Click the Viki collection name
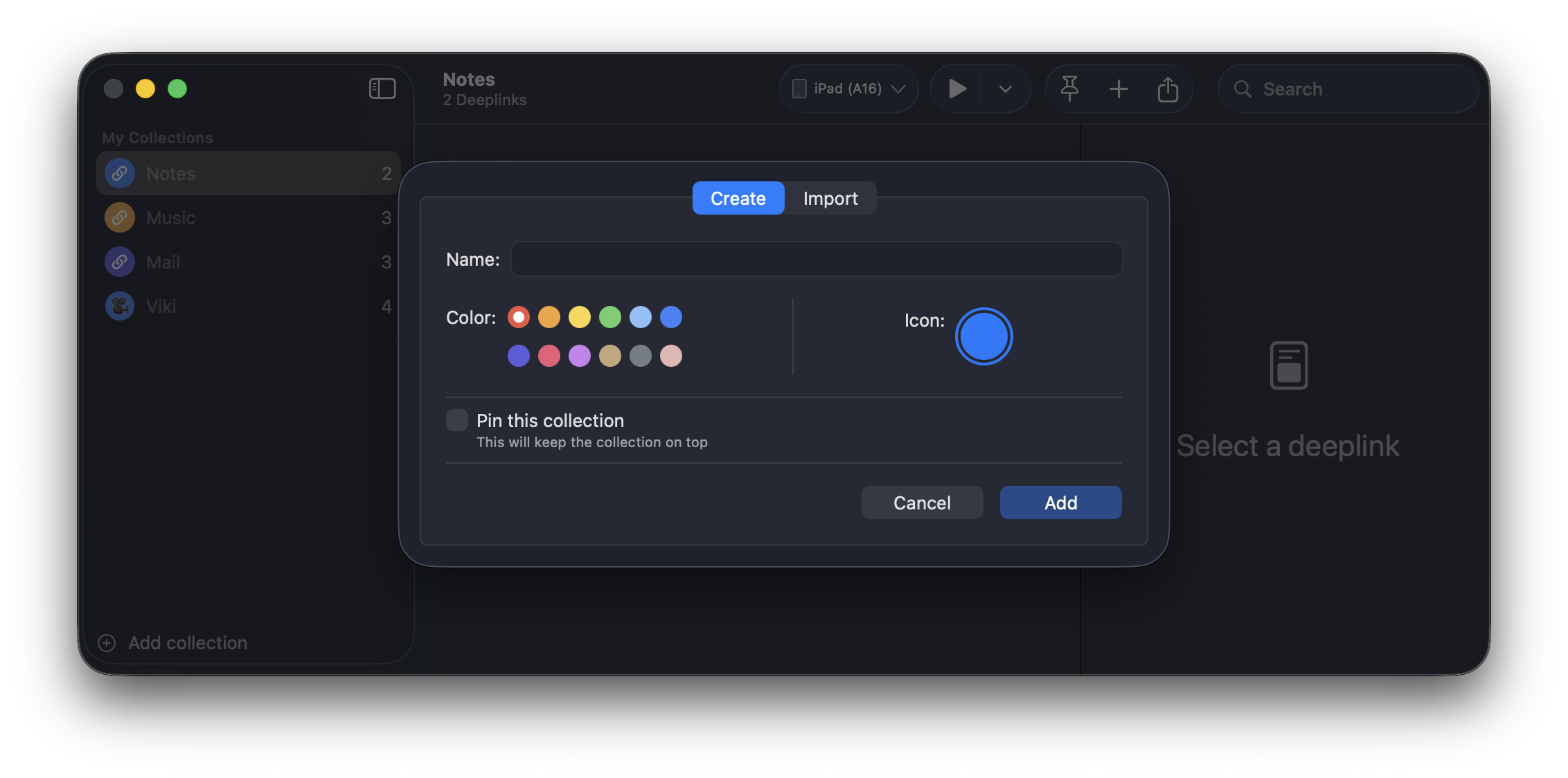This screenshot has height=778, width=1568. tap(161, 307)
